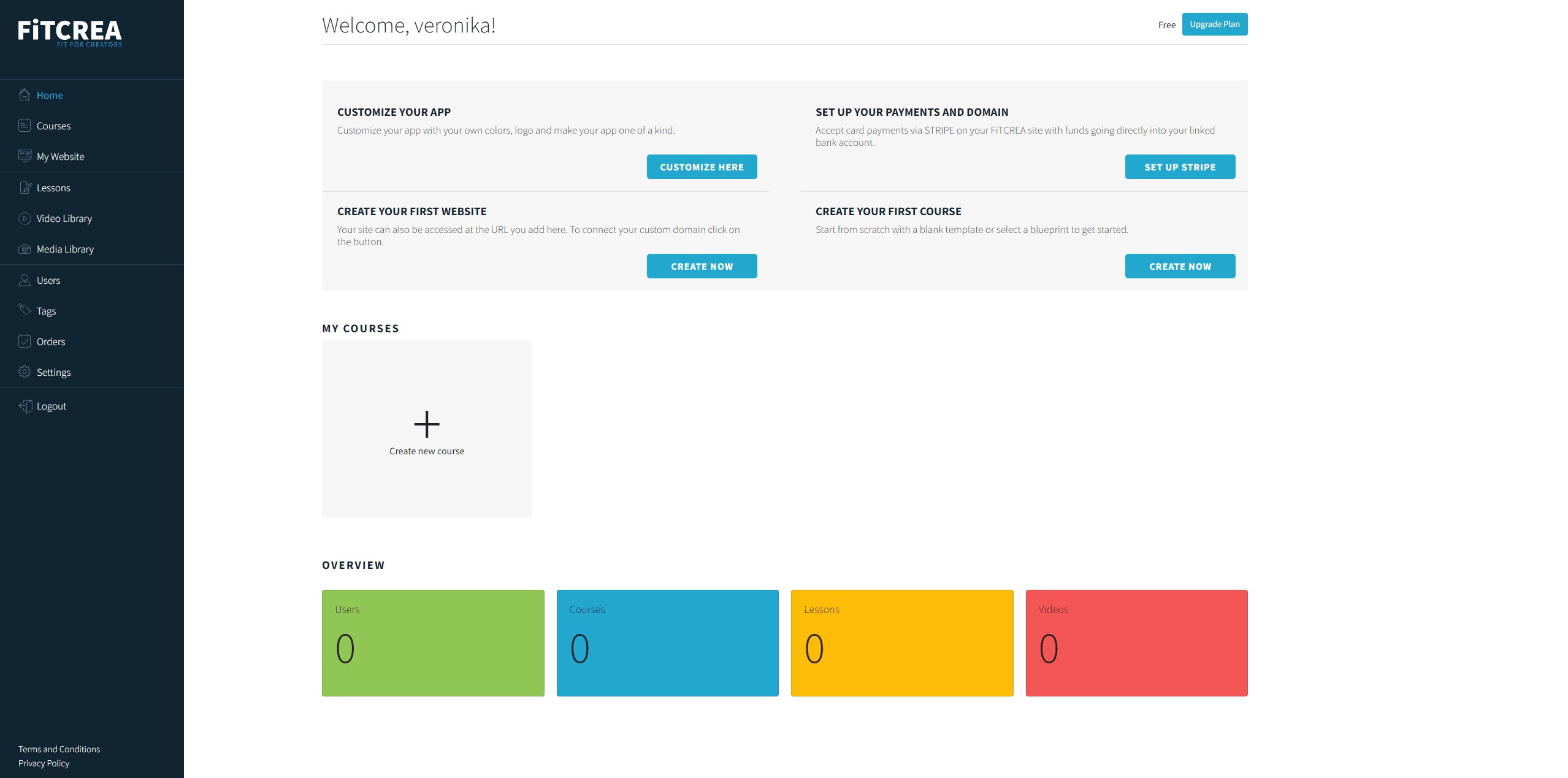Click Create new course plus button
This screenshot has width=1568, height=778.
427,422
